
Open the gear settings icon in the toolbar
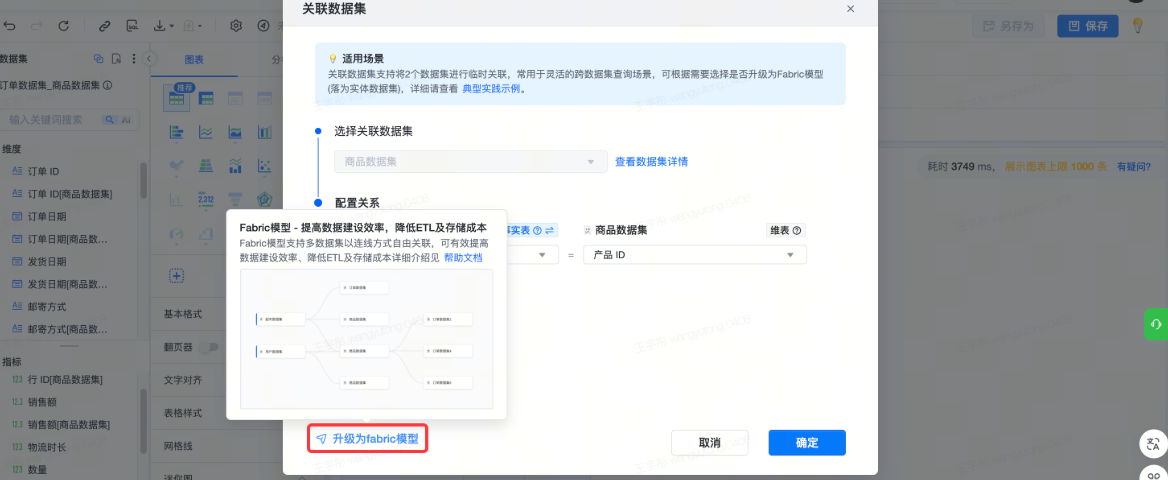tap(236, 25)
